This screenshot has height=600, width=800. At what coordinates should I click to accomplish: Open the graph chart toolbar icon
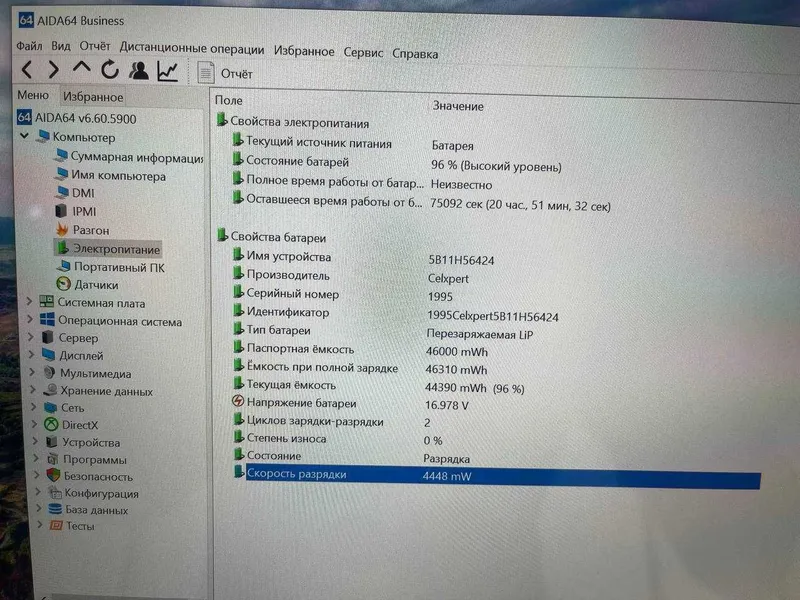point(167,71)
